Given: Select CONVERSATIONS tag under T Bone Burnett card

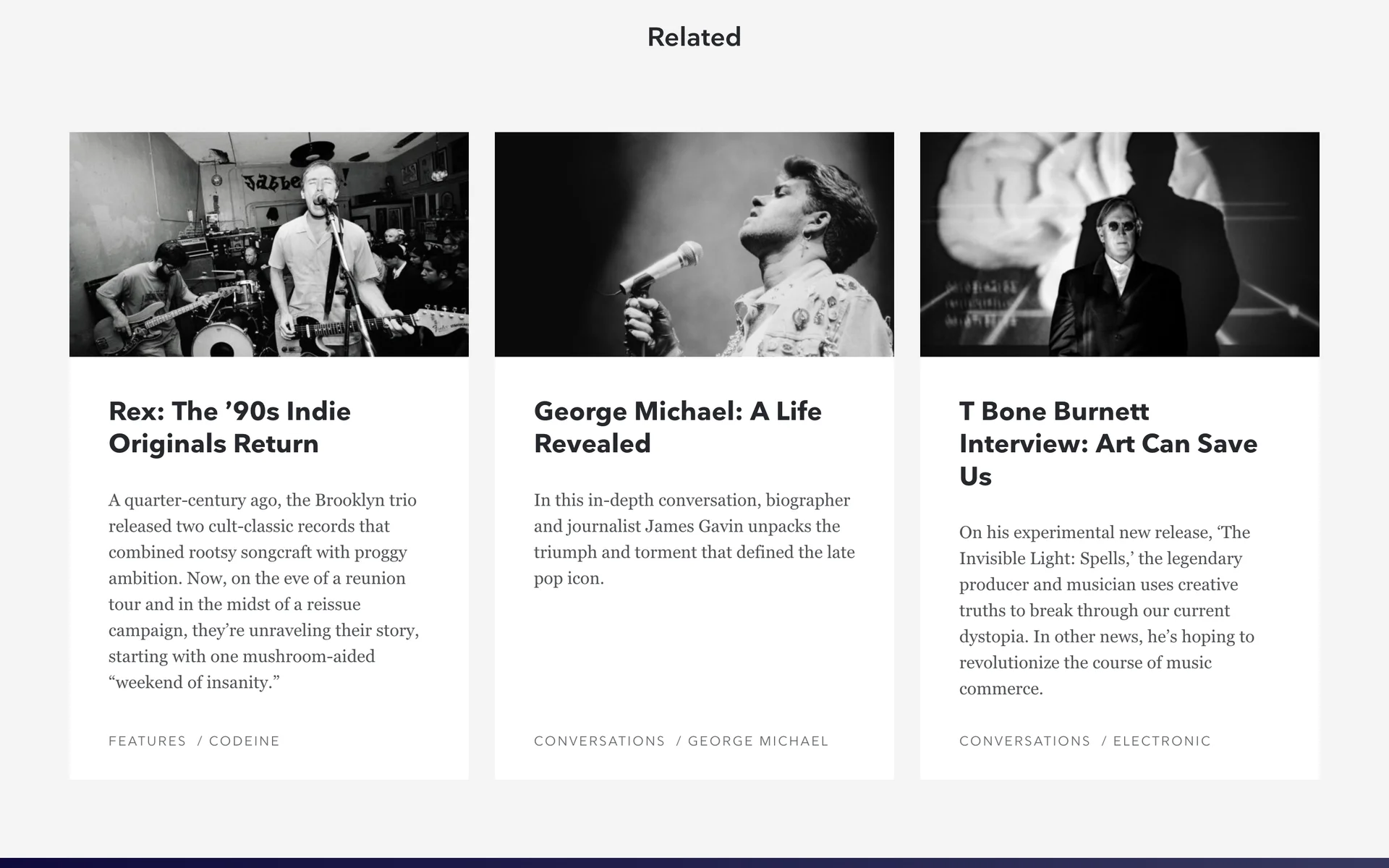Looking at the screenshot, I should pos(1024,741).
